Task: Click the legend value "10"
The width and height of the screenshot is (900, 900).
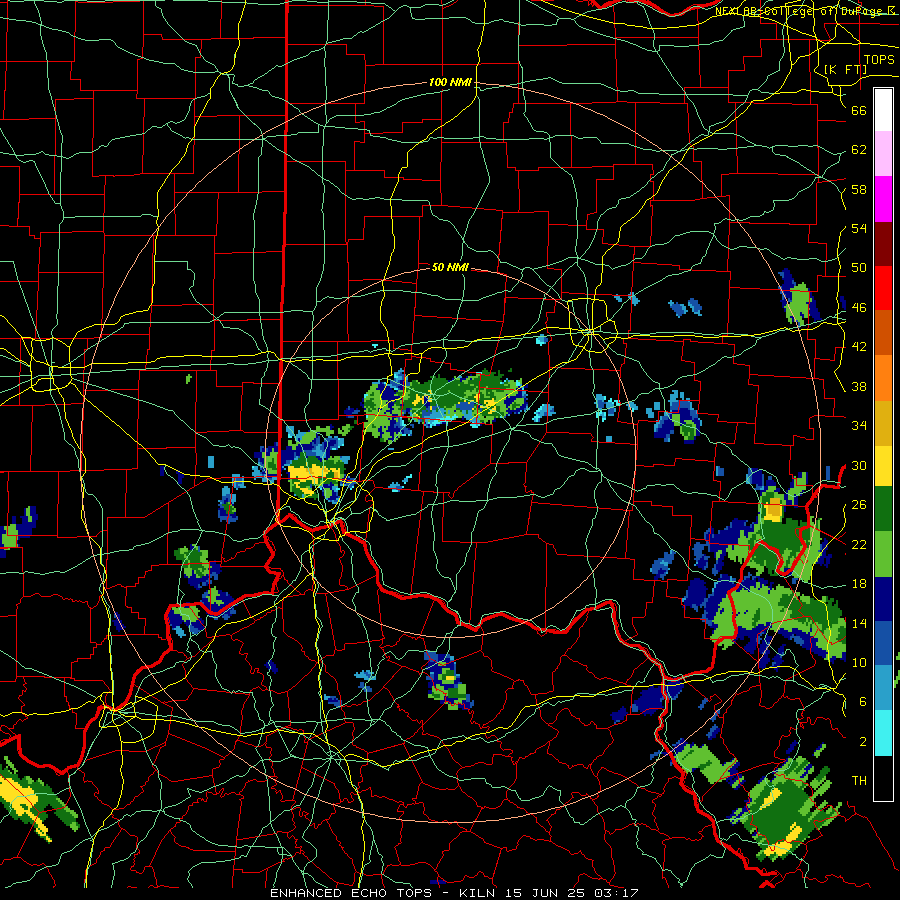Action: click(x=859, y=662)
